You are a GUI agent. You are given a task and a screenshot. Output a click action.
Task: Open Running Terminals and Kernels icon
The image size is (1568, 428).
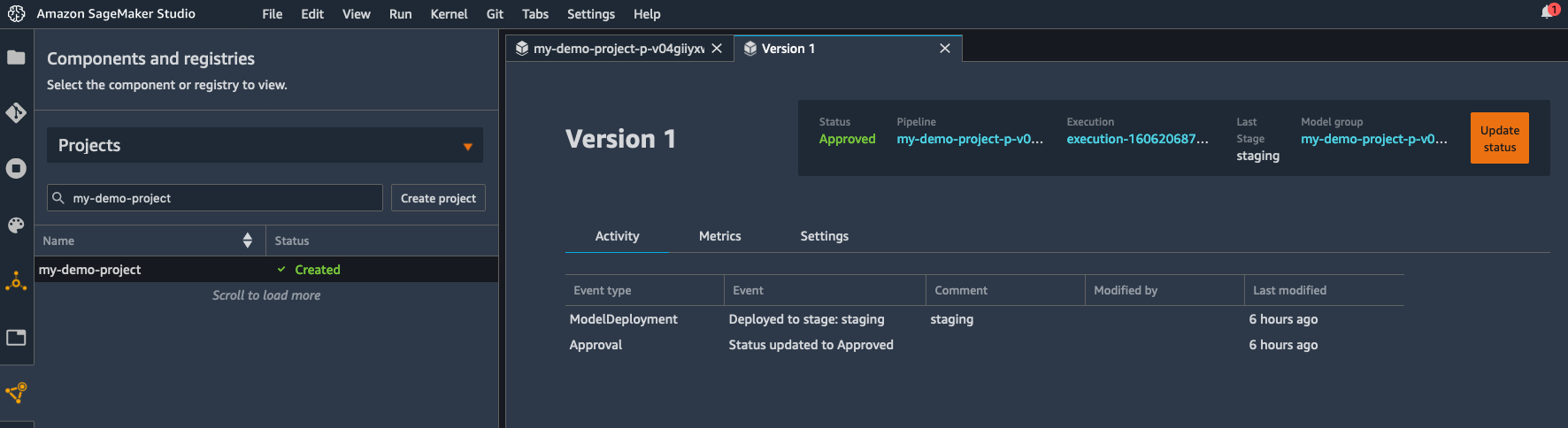tap(16, 169)
